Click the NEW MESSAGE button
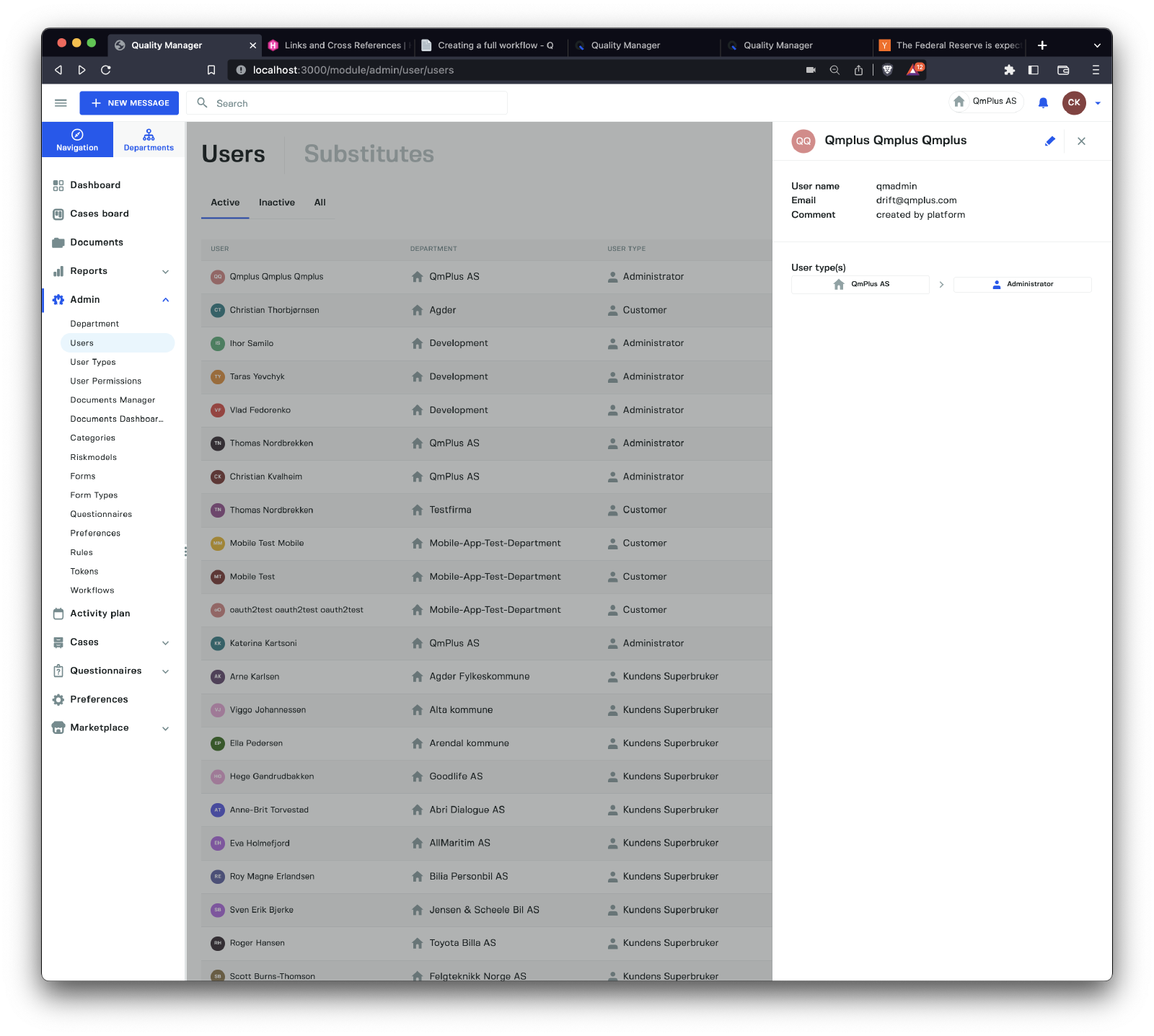 pos(130,103)
